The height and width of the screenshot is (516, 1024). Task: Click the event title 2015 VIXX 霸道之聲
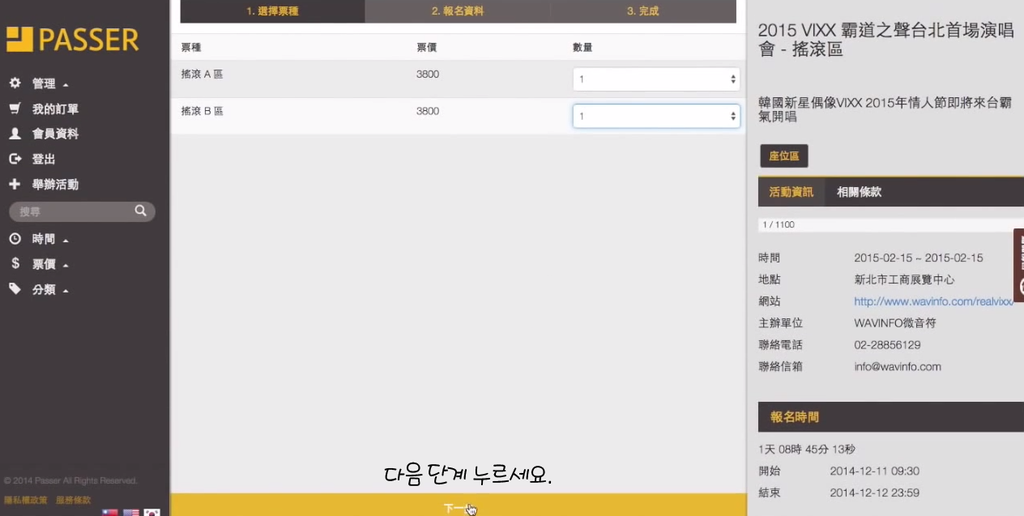tap(886, 39)
